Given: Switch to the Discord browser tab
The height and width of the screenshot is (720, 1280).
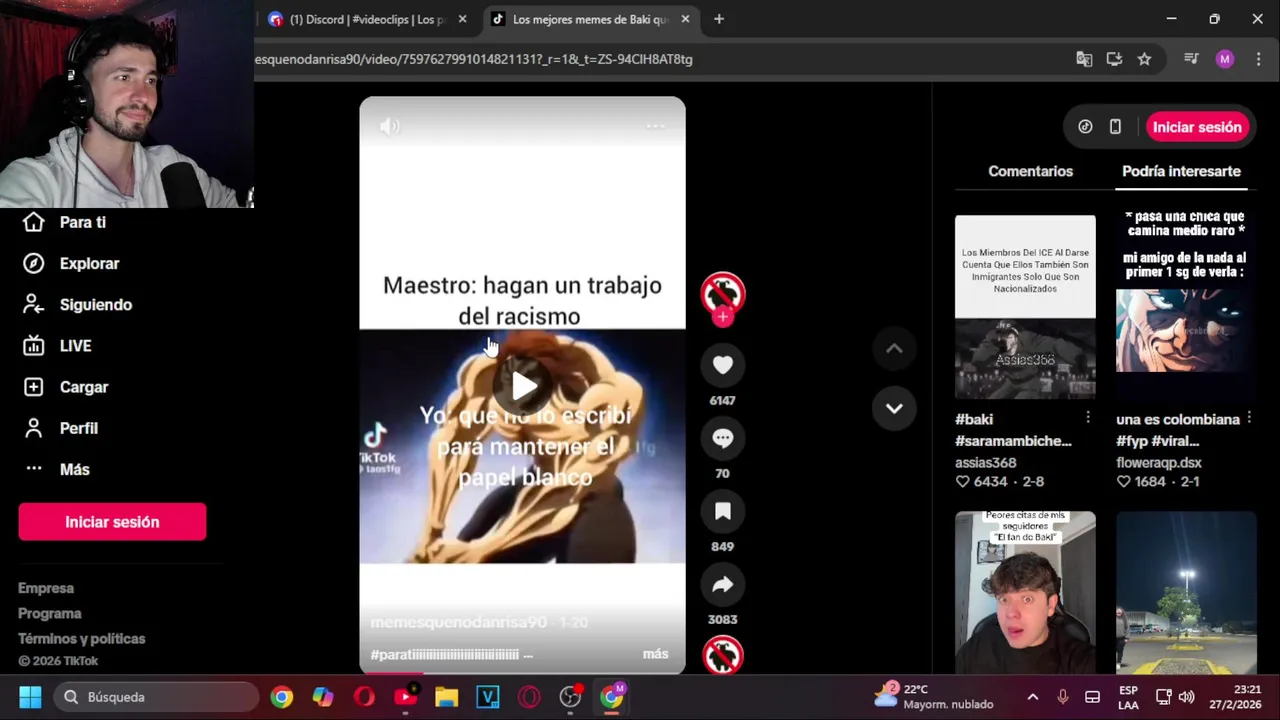Looking at the screenshot, I should click(x=365, y=19).
